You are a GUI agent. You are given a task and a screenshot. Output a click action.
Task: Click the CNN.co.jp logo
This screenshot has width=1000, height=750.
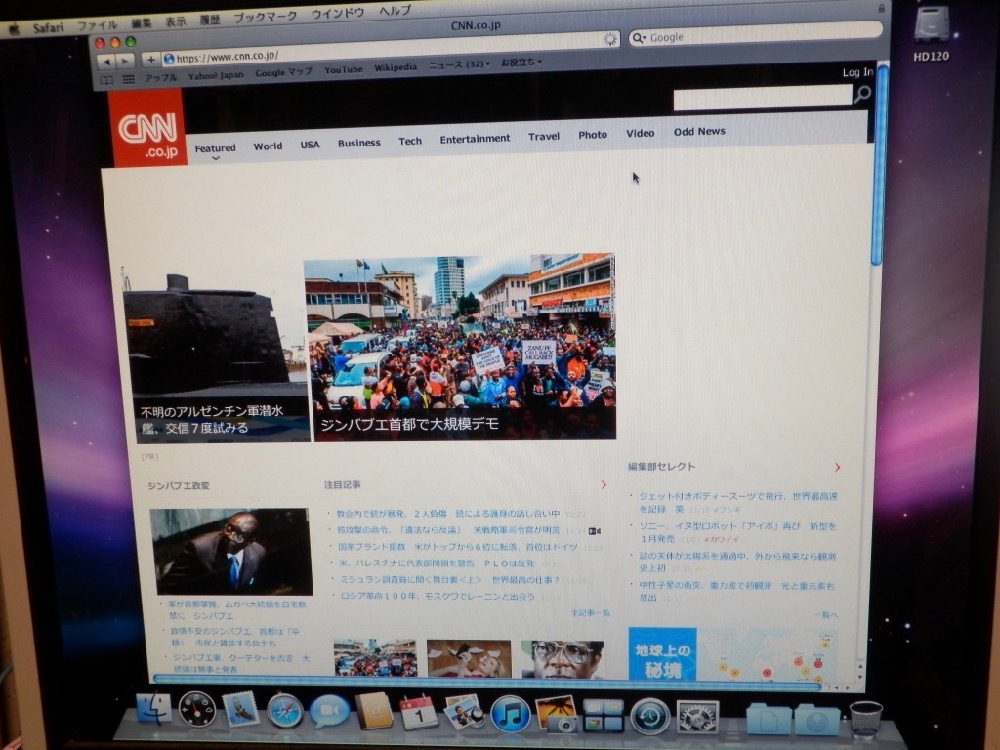(x=147, y=128)
